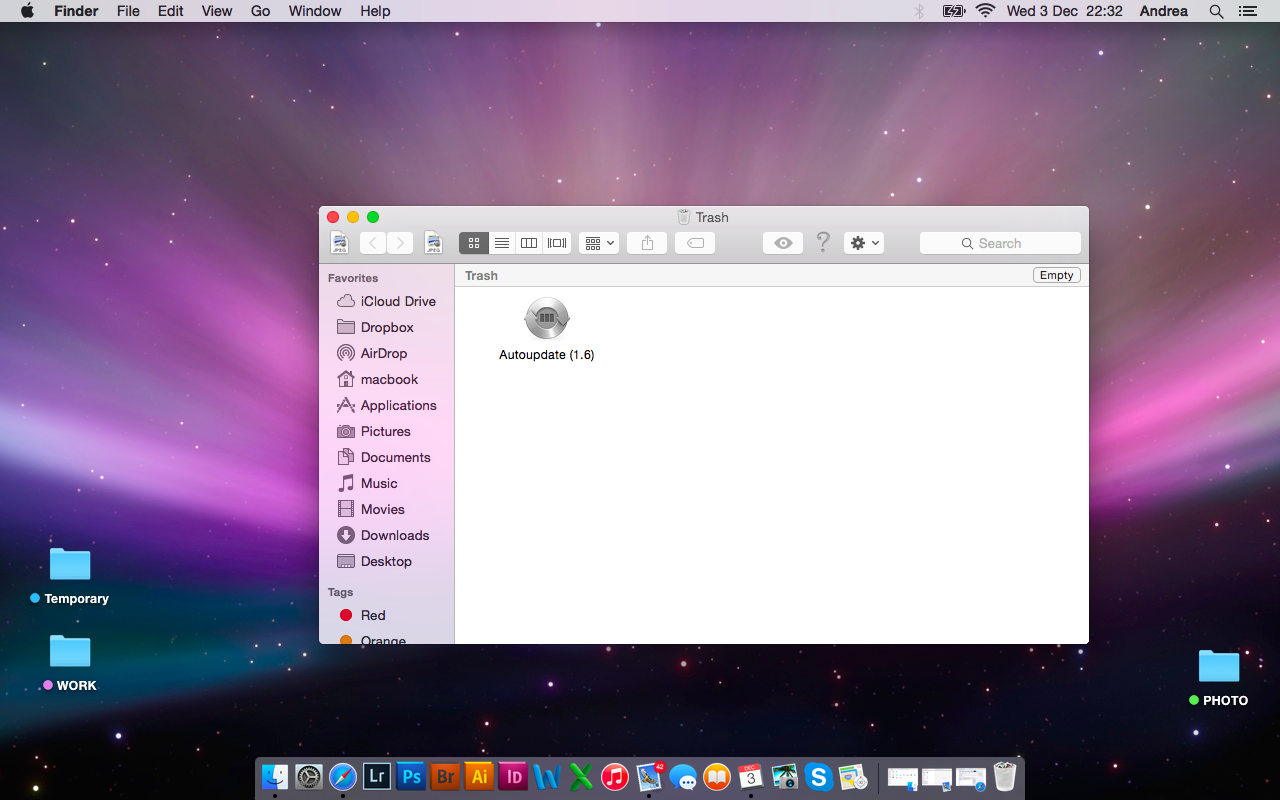The width and height of the screenshot is (1280, 800).
Task: Open the Help menu
Action: (375, 11)
